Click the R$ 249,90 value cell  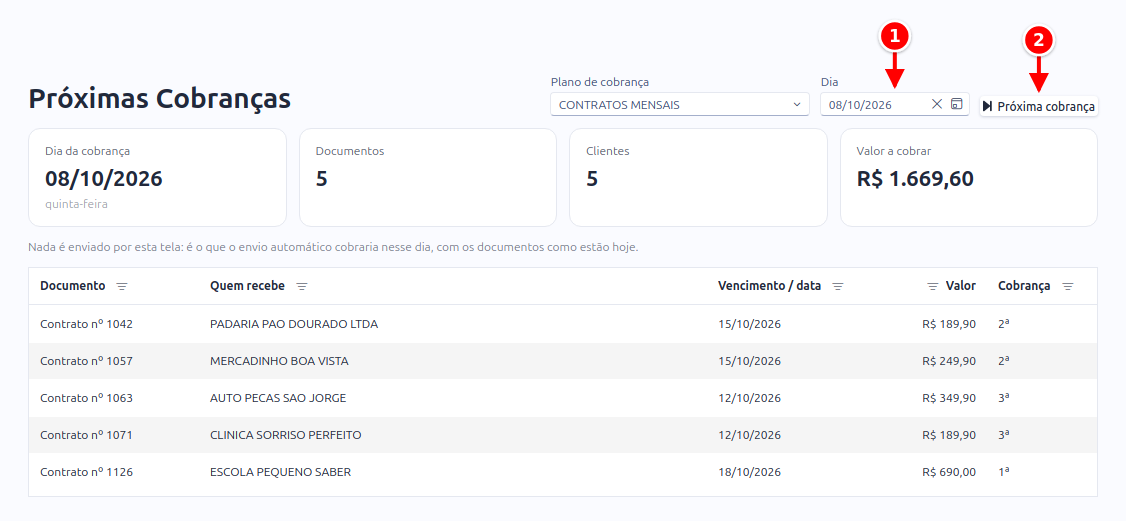[x=949, y=361]
